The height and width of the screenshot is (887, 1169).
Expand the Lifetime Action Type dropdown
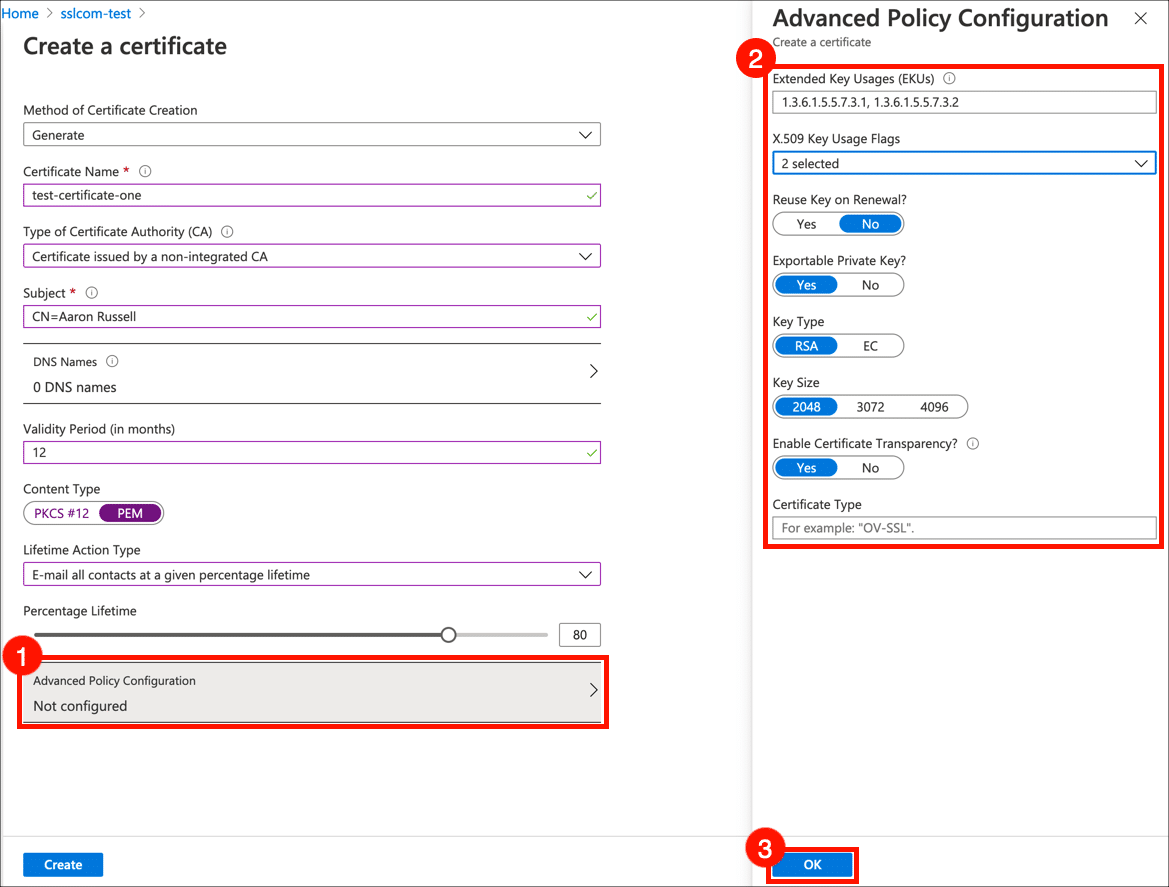(x=311, y=575)
